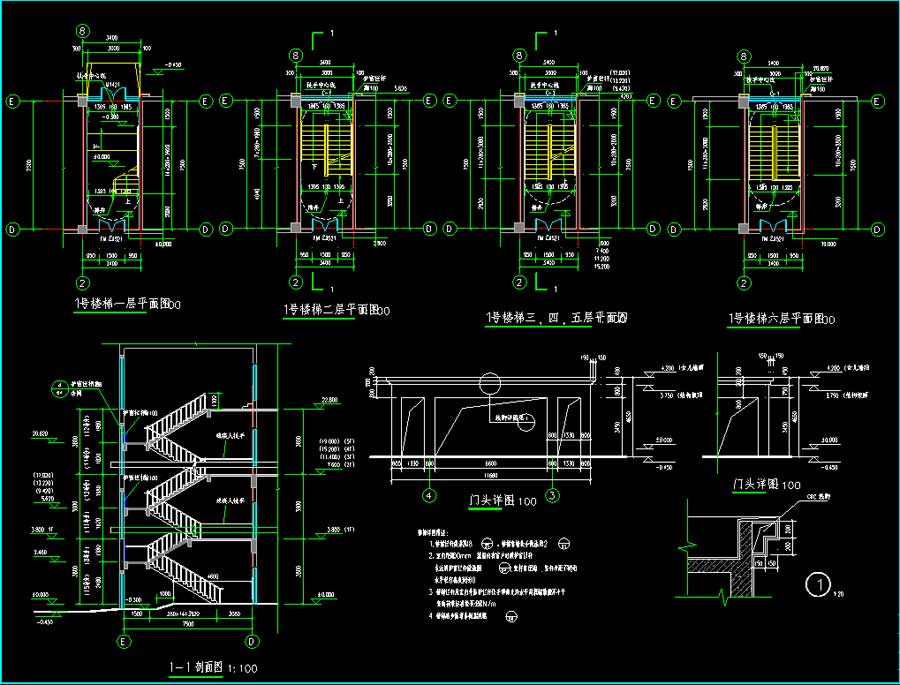
Task: Select the 1号楼梯三、四、五层平面图 title
Action: (556, 318)
